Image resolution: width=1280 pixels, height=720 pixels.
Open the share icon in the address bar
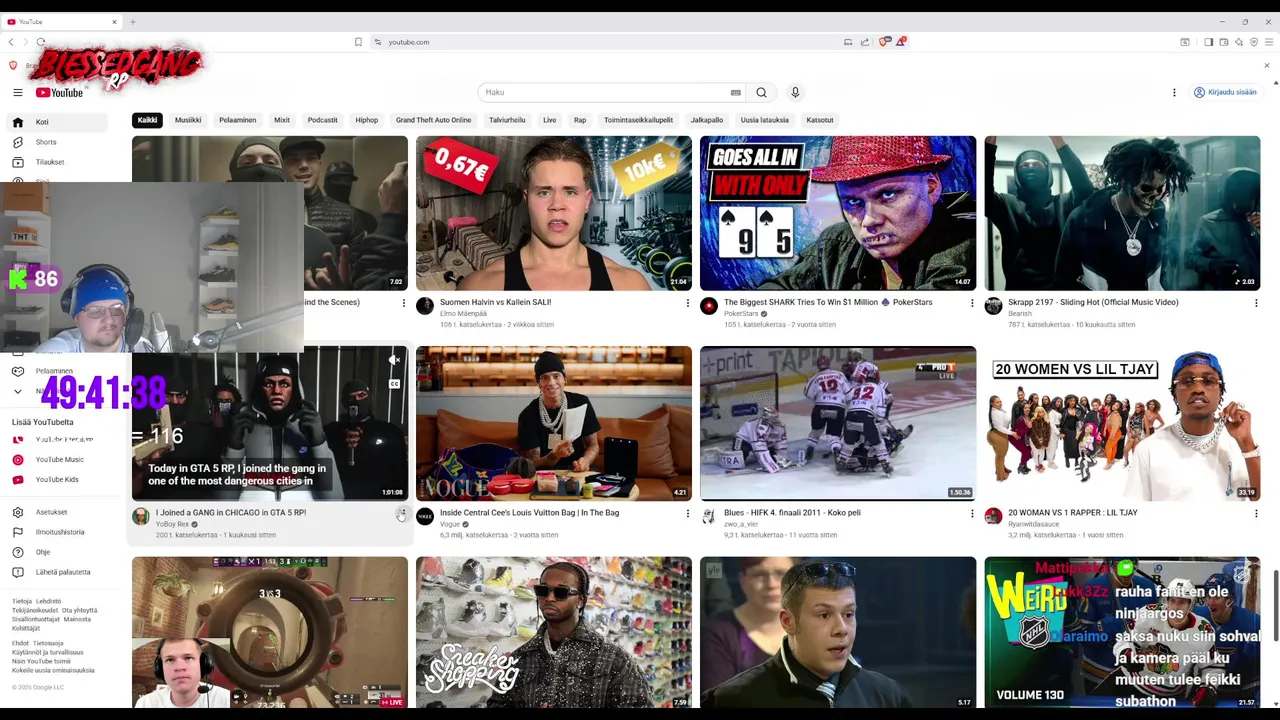click(x=865, y=42)
